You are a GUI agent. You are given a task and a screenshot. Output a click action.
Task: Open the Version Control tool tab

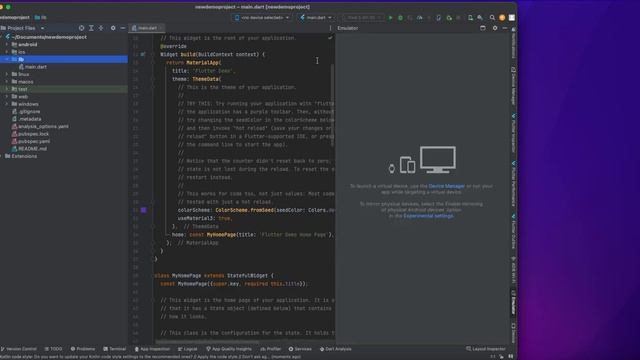point(19,349)
